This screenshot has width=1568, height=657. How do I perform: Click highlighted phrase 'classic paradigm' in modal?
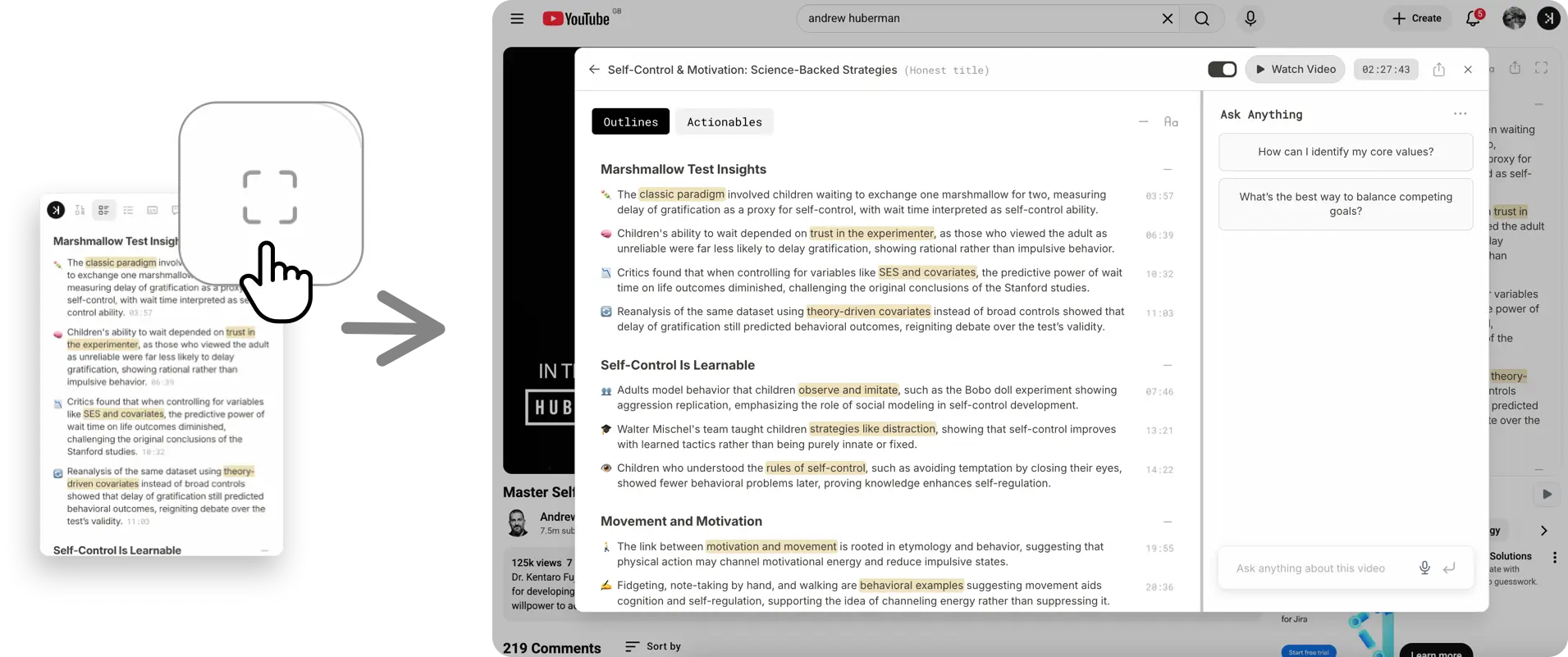[x=682, y=194]
